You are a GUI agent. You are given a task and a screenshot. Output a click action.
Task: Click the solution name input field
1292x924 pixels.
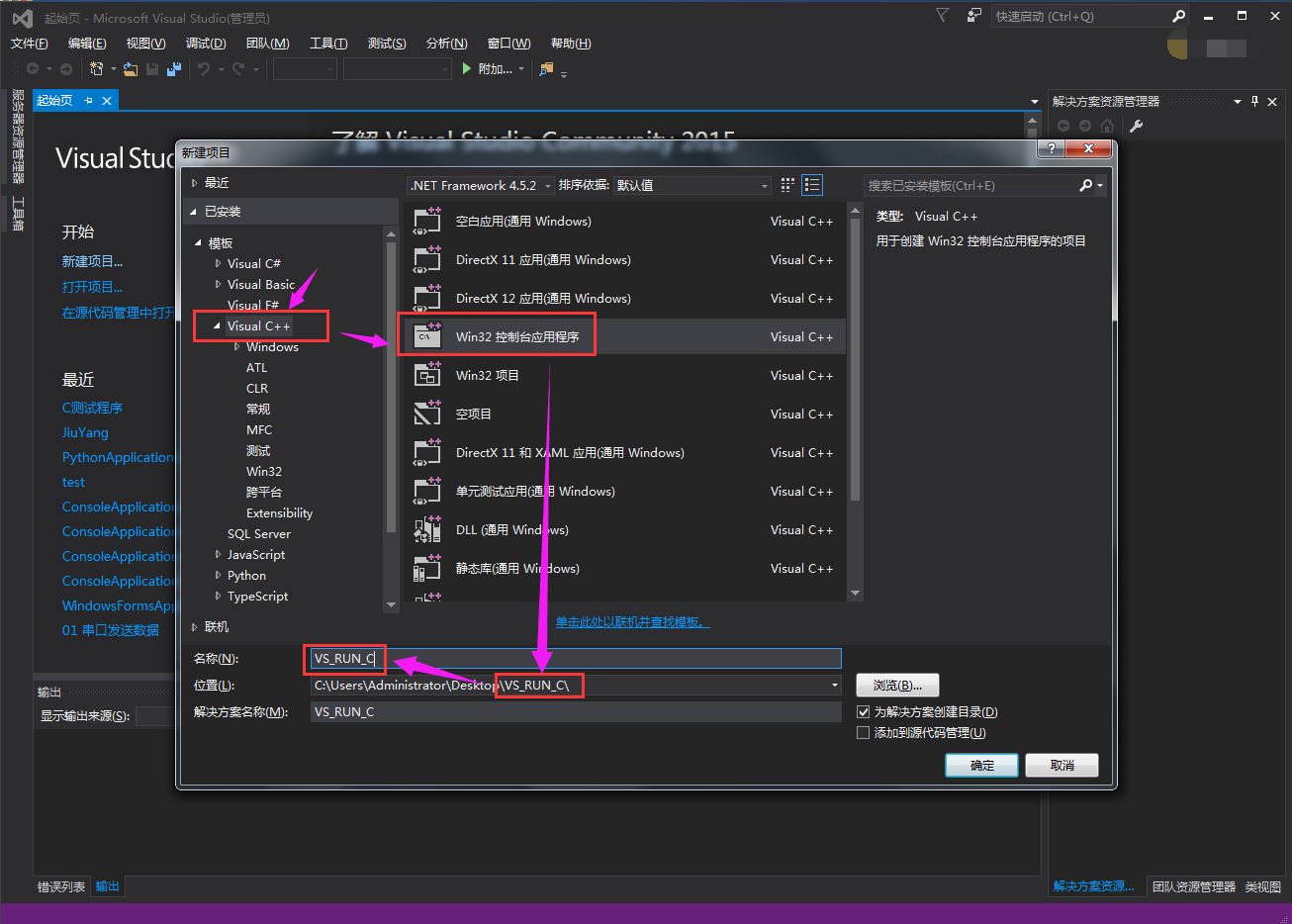coord(576,712)
